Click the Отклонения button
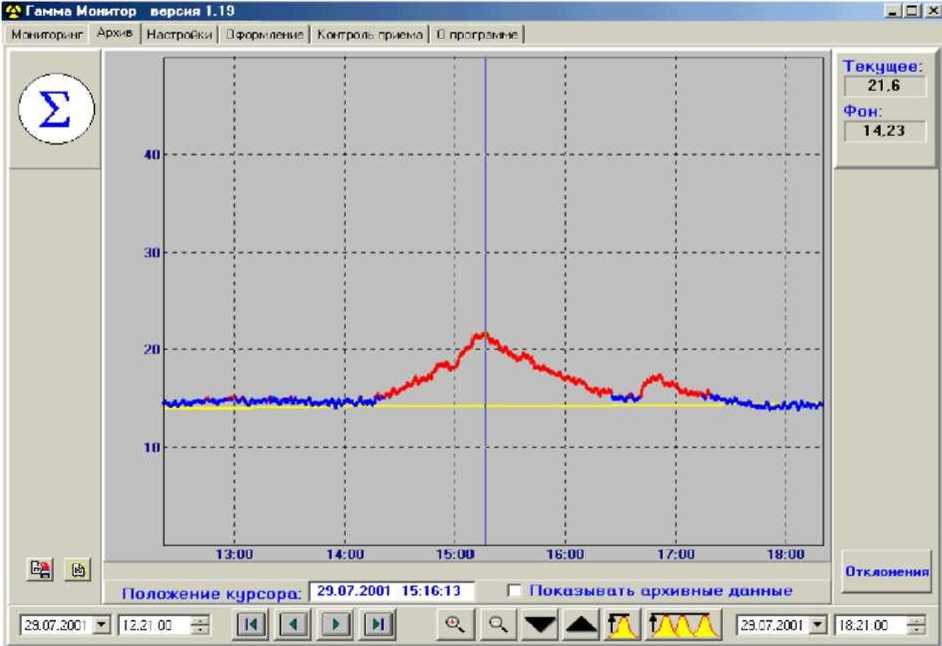 [887, 571]
